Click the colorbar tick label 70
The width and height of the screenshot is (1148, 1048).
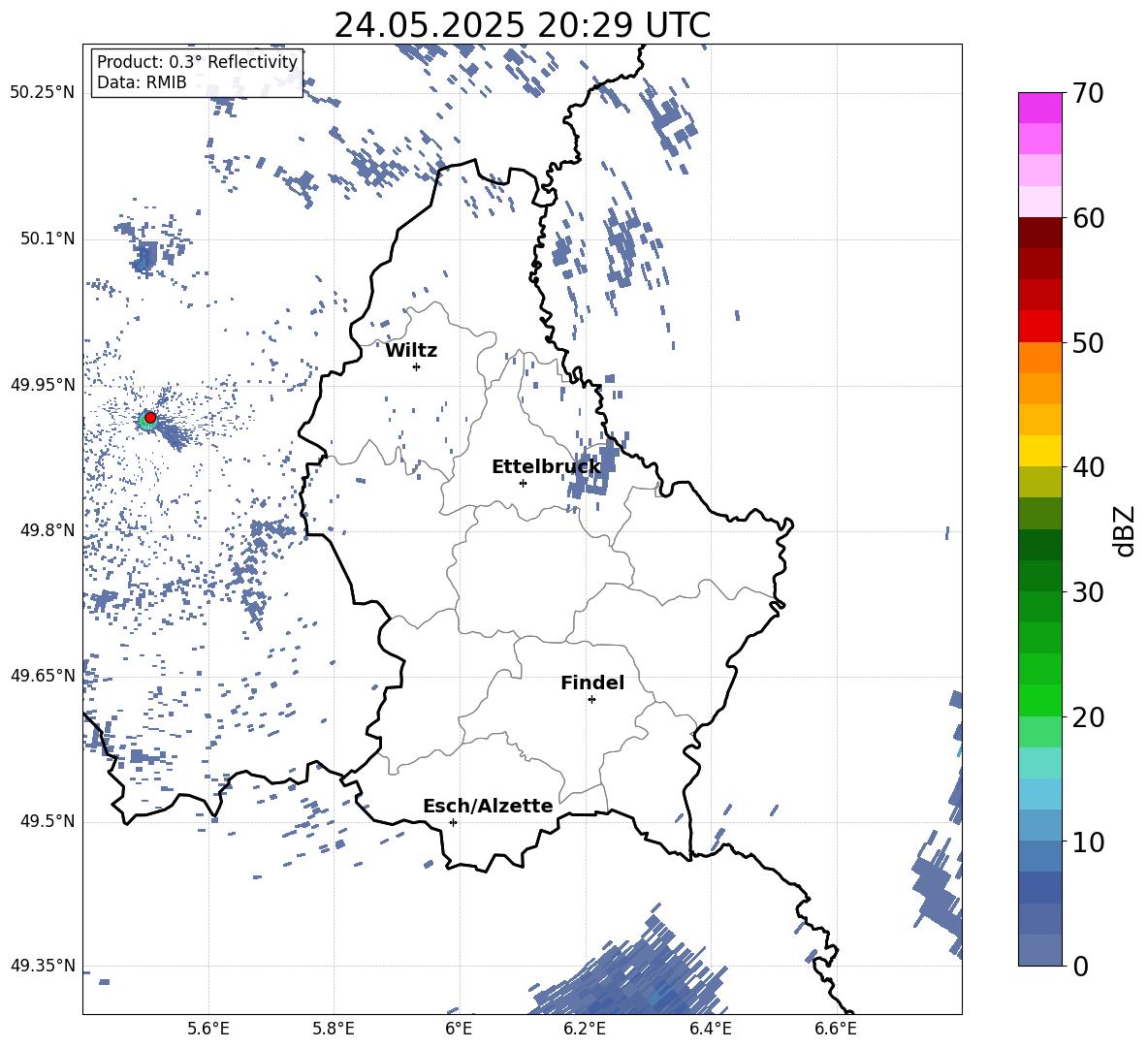click(1088, 94)
